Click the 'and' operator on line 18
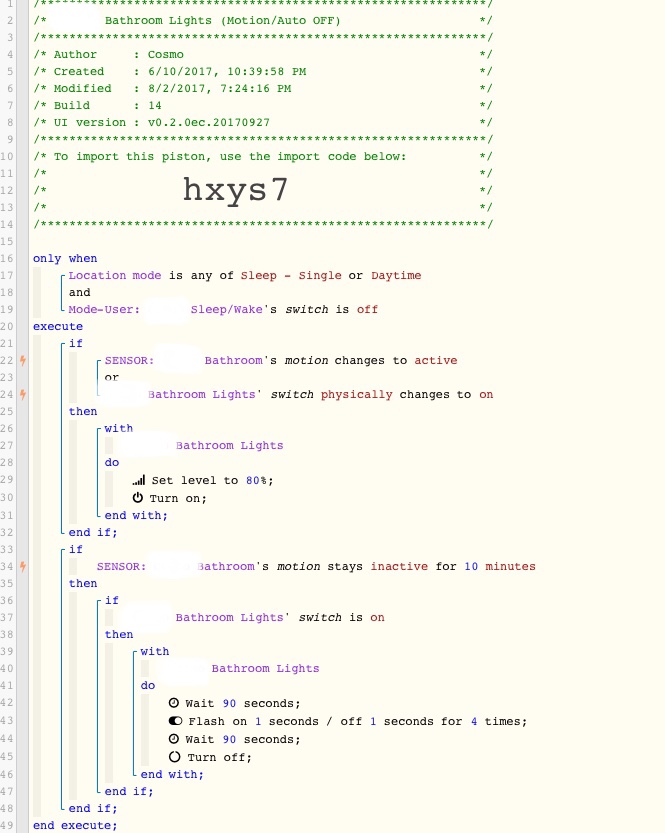This screenshot has width=665, height=833. pyautogui.click(x=80, y=292)
